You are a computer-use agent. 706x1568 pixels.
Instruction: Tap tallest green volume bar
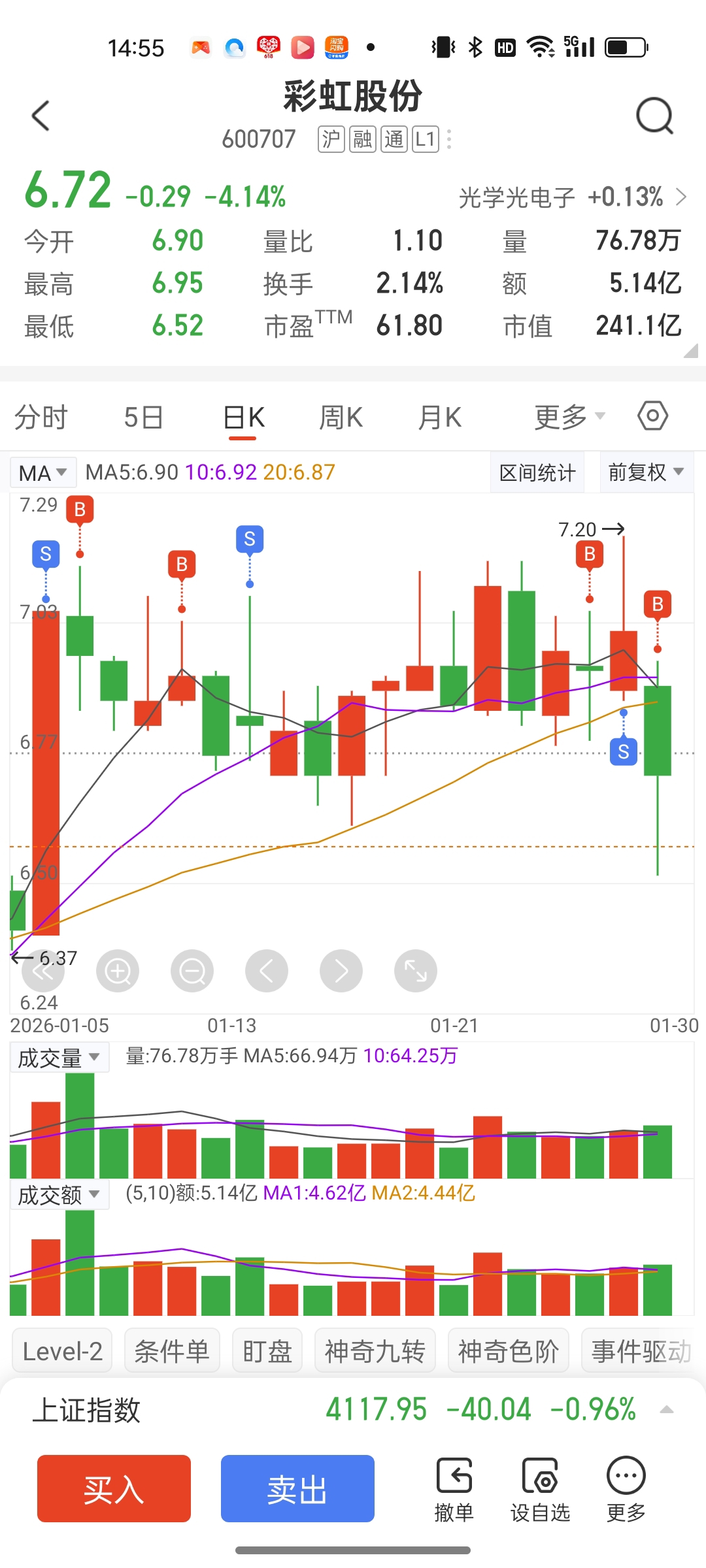80,1125
